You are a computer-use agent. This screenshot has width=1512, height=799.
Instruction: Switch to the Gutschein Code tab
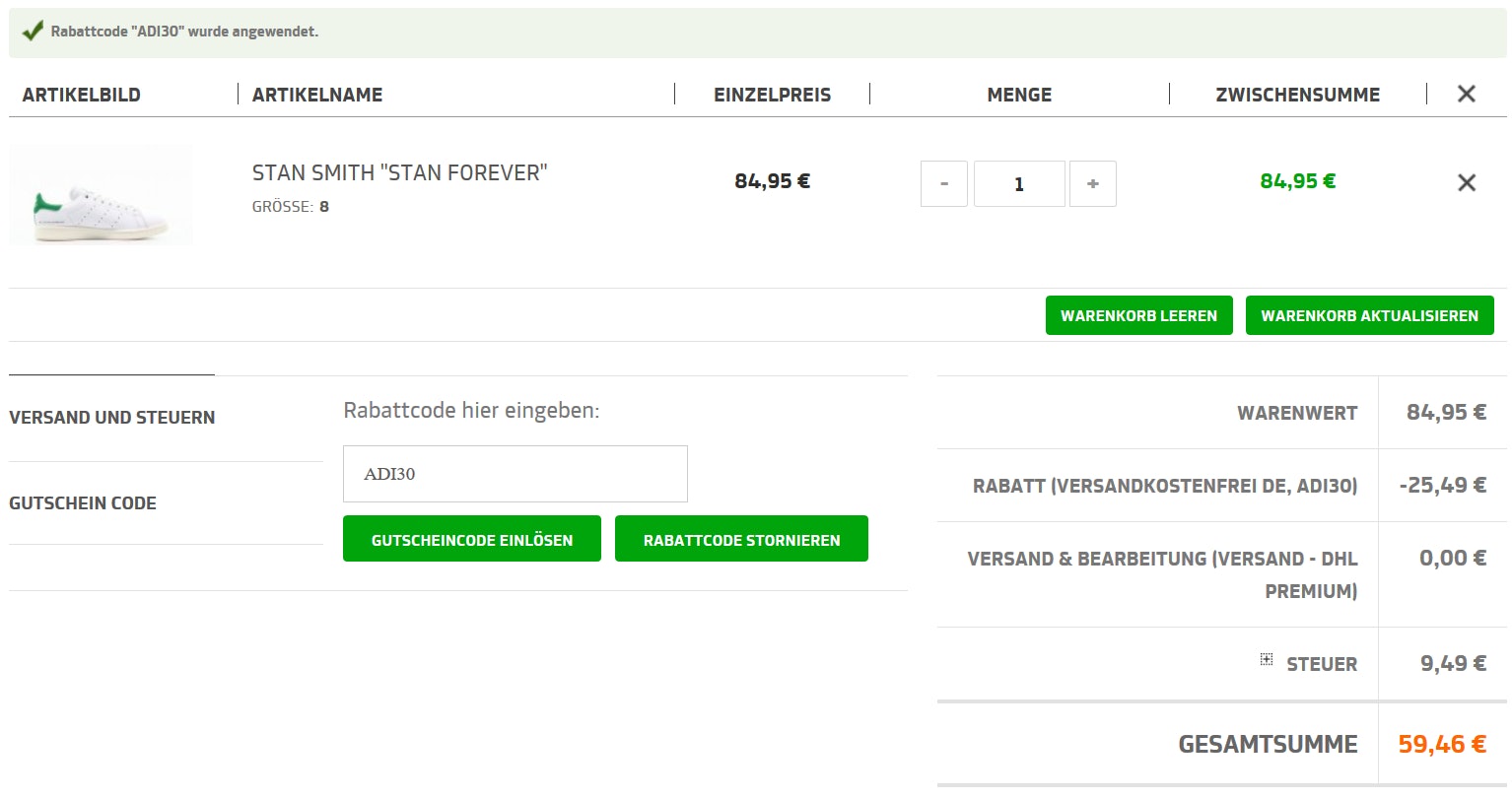click(83, 503)
